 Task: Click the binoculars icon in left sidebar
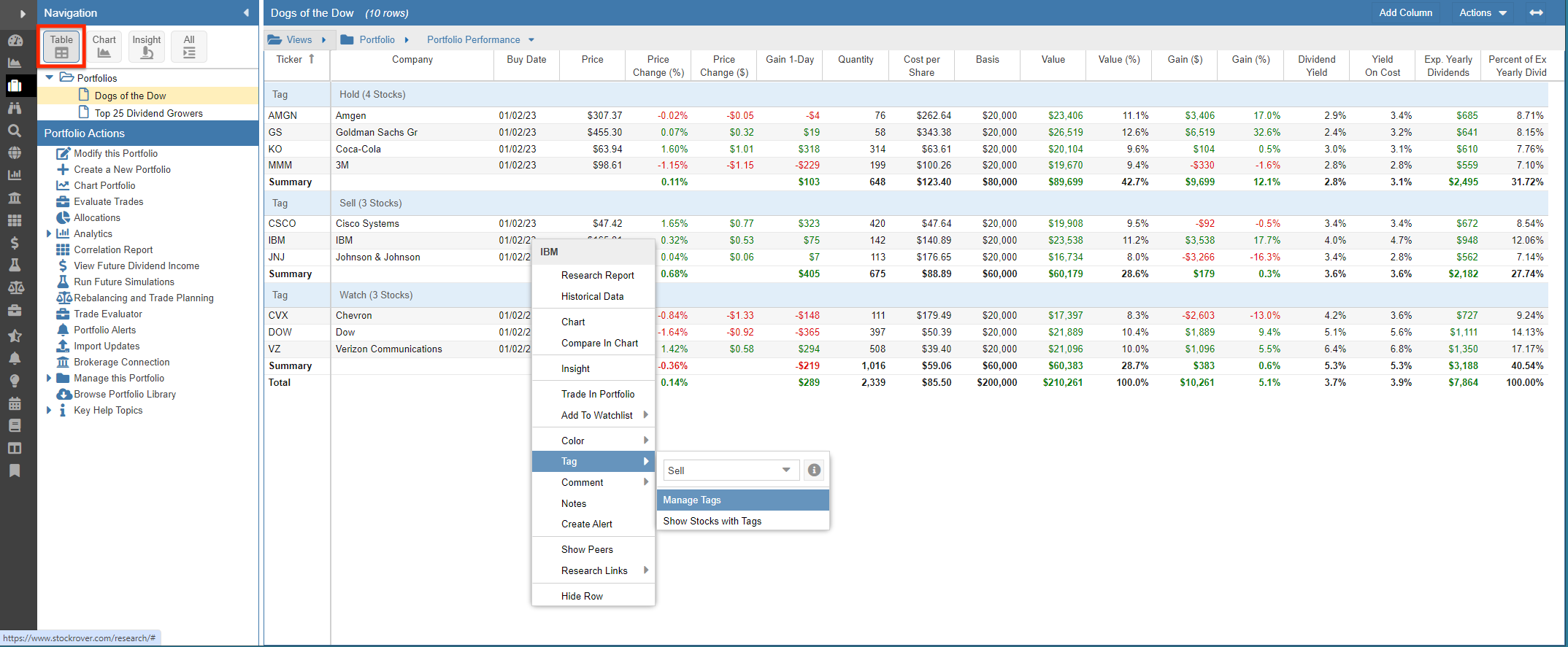(x=15, y=108)
